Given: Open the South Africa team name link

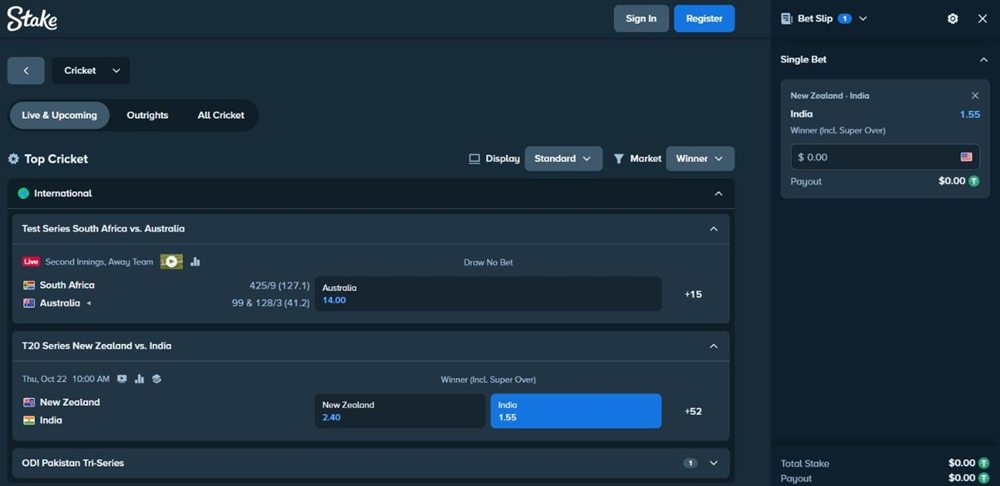Looking at the screenshot, I should (67, 285).
